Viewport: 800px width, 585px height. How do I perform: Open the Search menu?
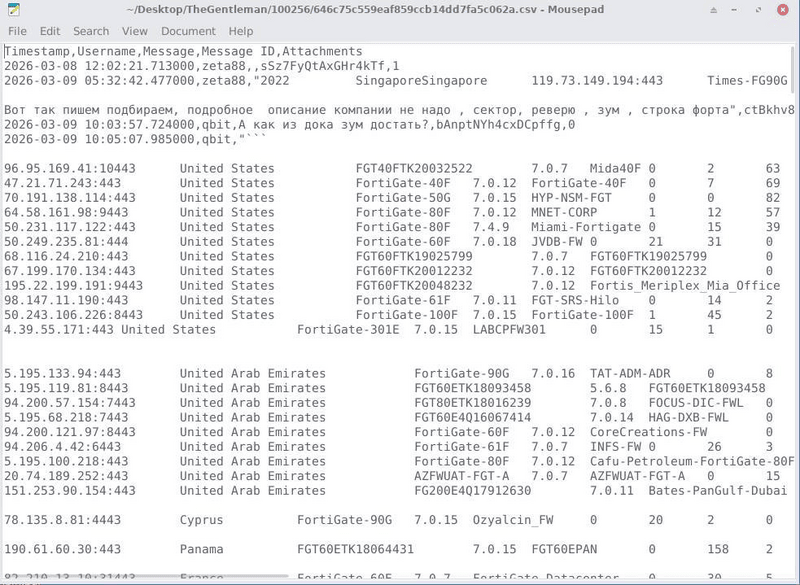pos(91,31)
